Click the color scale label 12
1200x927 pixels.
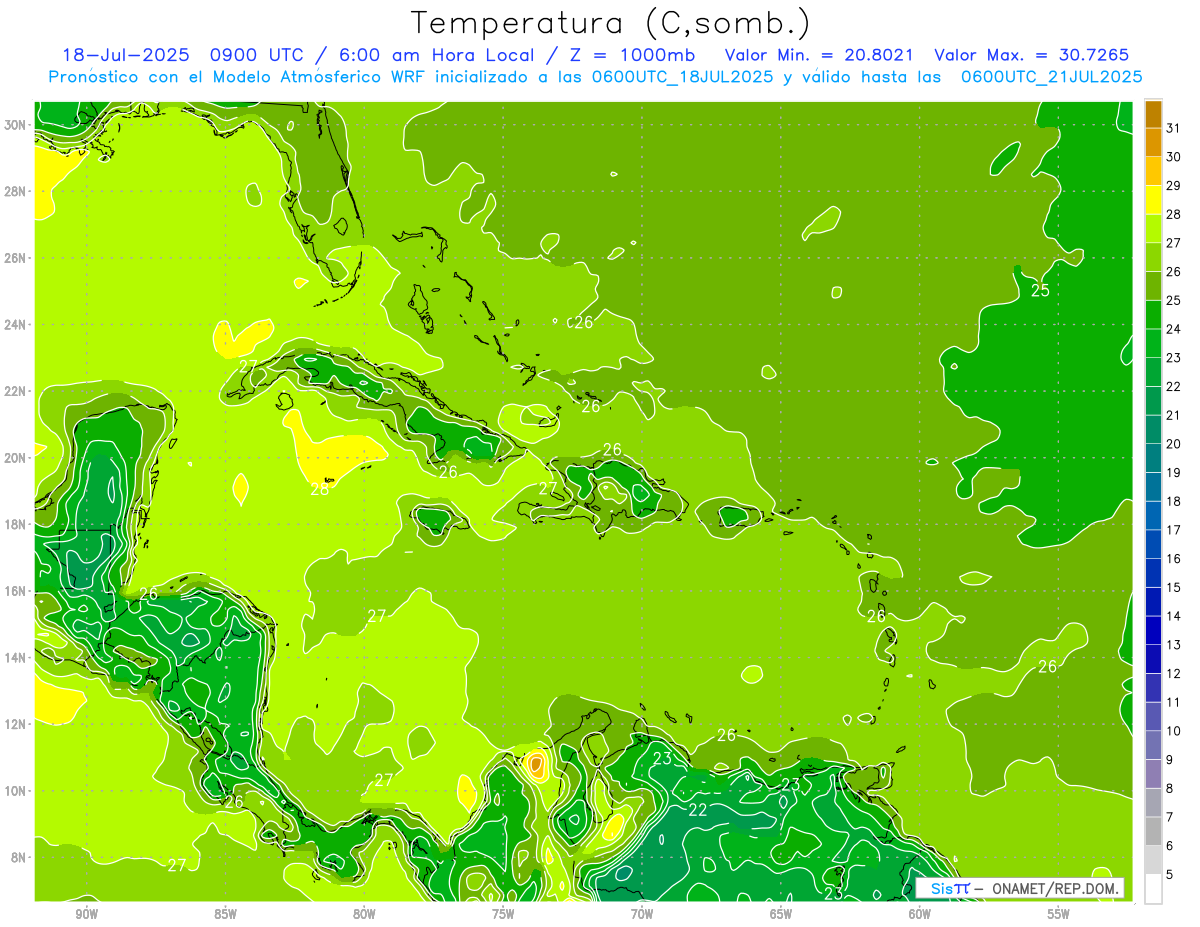1173,674
